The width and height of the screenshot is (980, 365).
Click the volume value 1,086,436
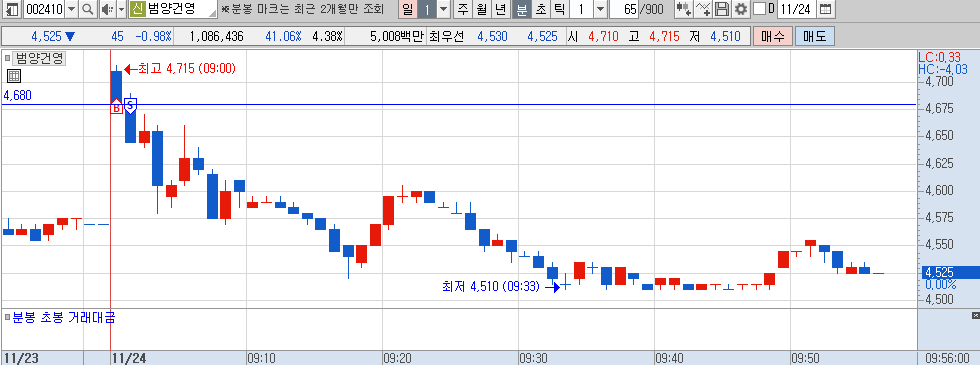pyautogui.click(x=216, y=36)
